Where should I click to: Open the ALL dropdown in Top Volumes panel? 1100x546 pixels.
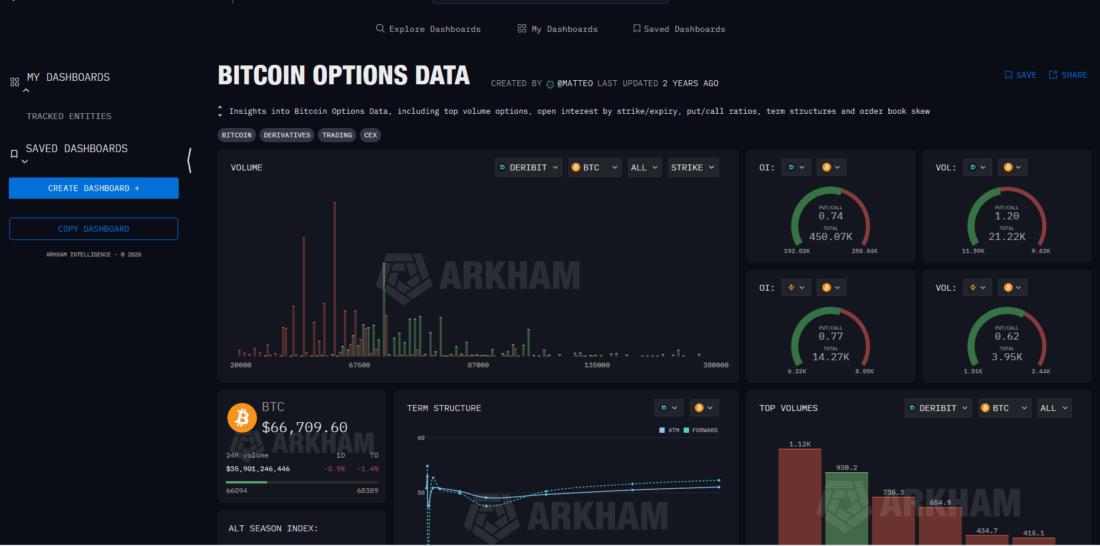[1054, 408]
